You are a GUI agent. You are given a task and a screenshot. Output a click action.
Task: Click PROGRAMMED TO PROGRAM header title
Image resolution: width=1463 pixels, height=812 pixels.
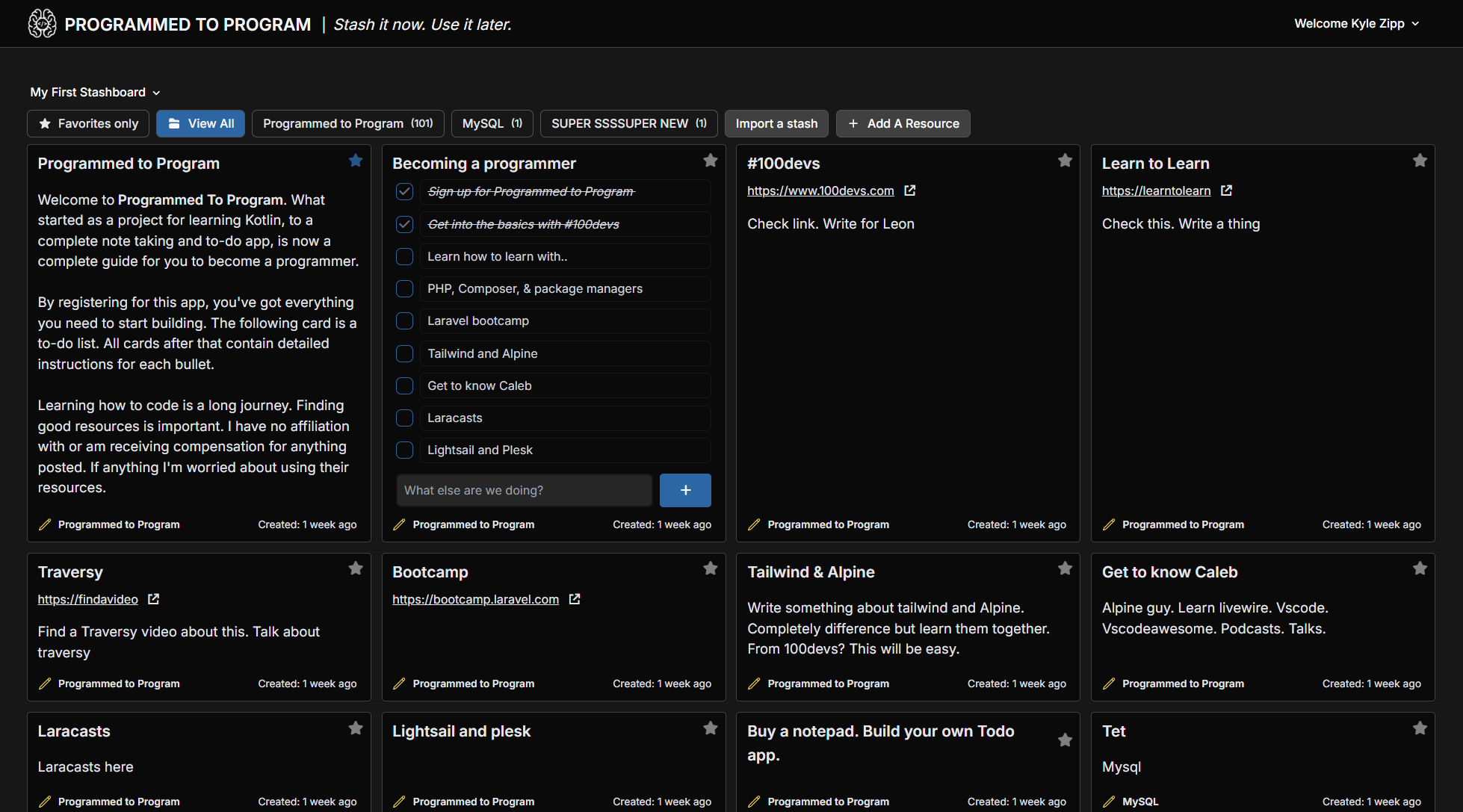click(x=188, y=25)
